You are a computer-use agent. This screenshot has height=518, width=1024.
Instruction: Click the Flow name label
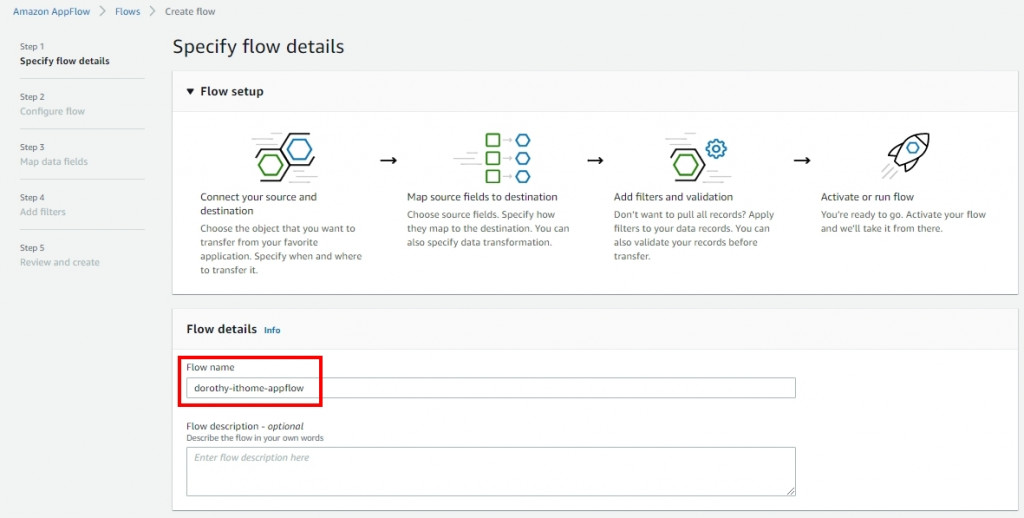210,367
